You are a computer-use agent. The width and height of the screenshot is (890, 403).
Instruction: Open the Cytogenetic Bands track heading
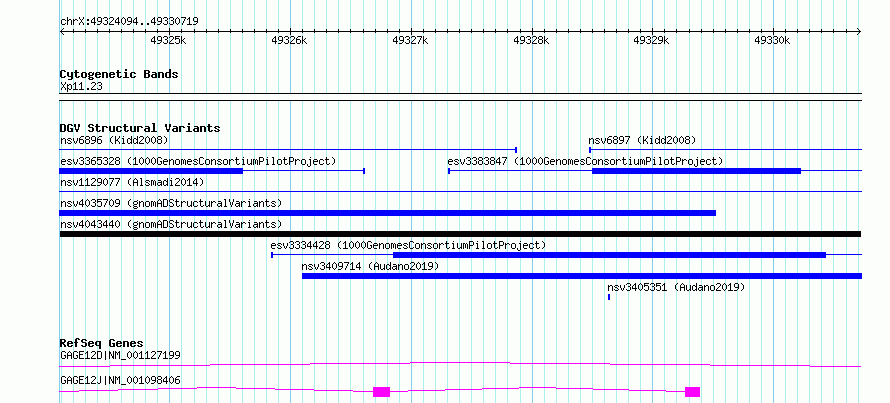coord(119,74)
